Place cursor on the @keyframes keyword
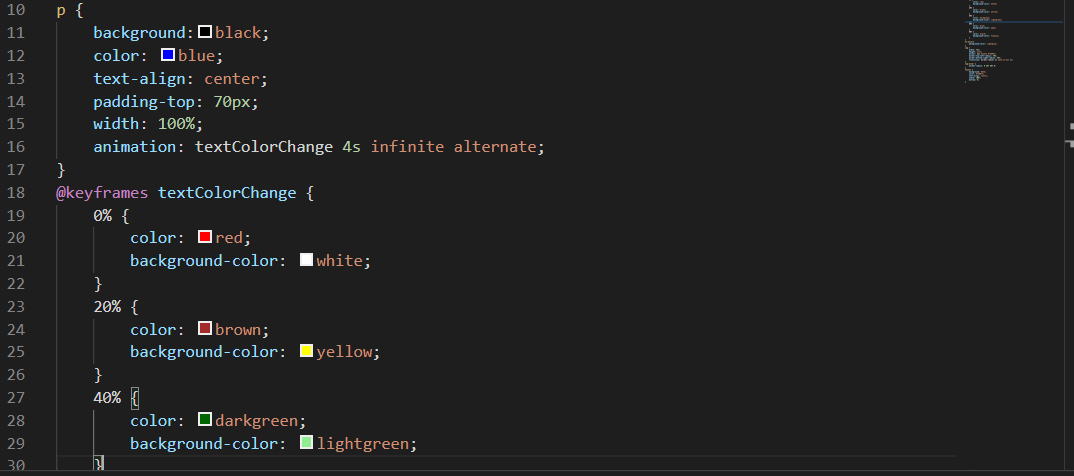The height and width of the screenshot is (476, 1074). pos(102,192)
